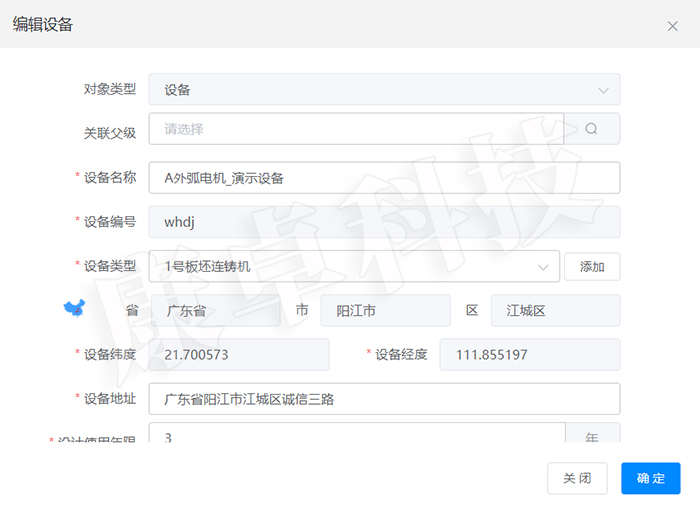The height and width of the screenshot is (513, 700).
Task: Select the 省 field showing 广东省
Action: tap(215, 311)
